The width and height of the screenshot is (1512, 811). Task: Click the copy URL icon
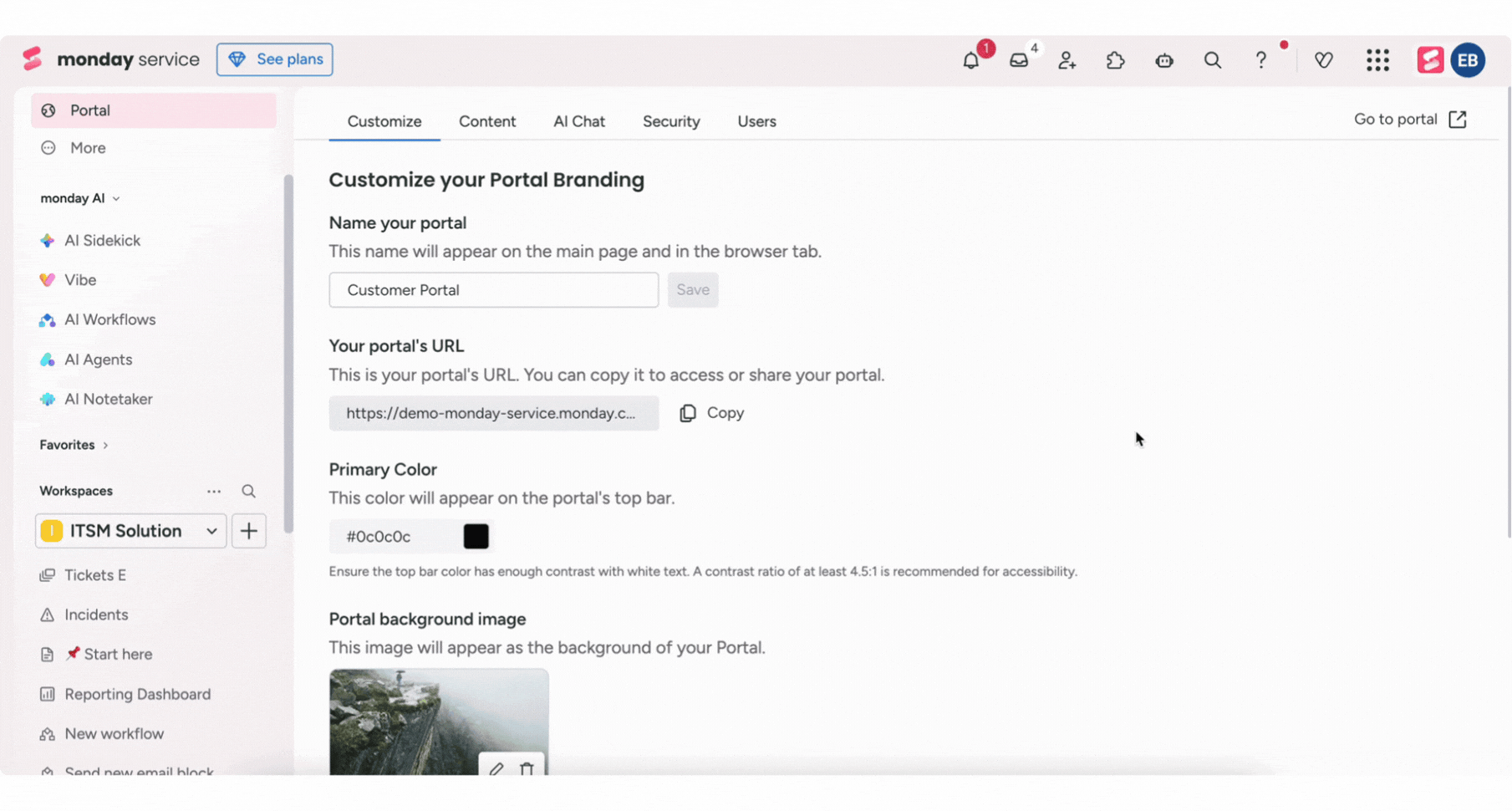688,413
